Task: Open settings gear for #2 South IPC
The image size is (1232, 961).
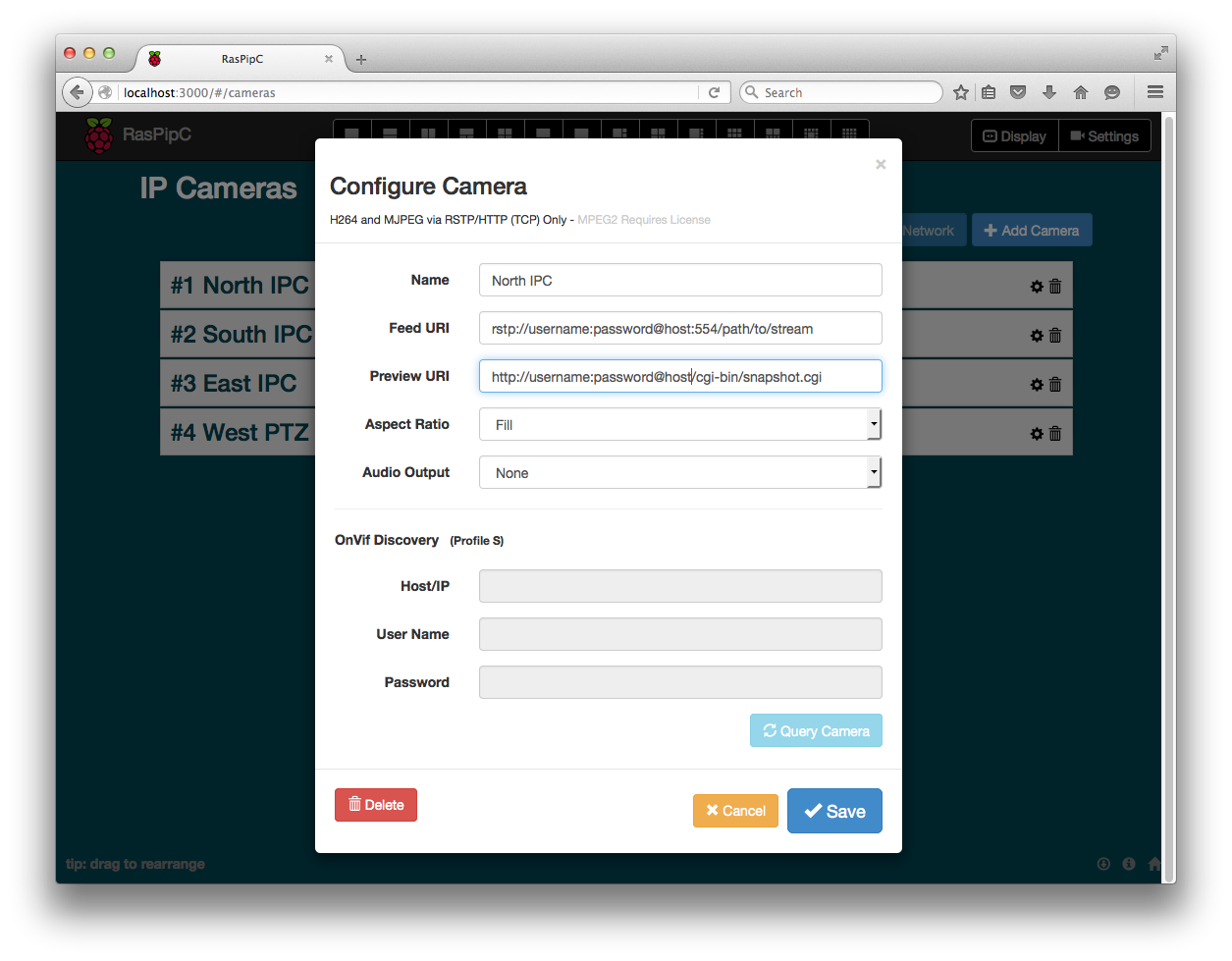Action: pyautogui.click(x=1037, y=336)
